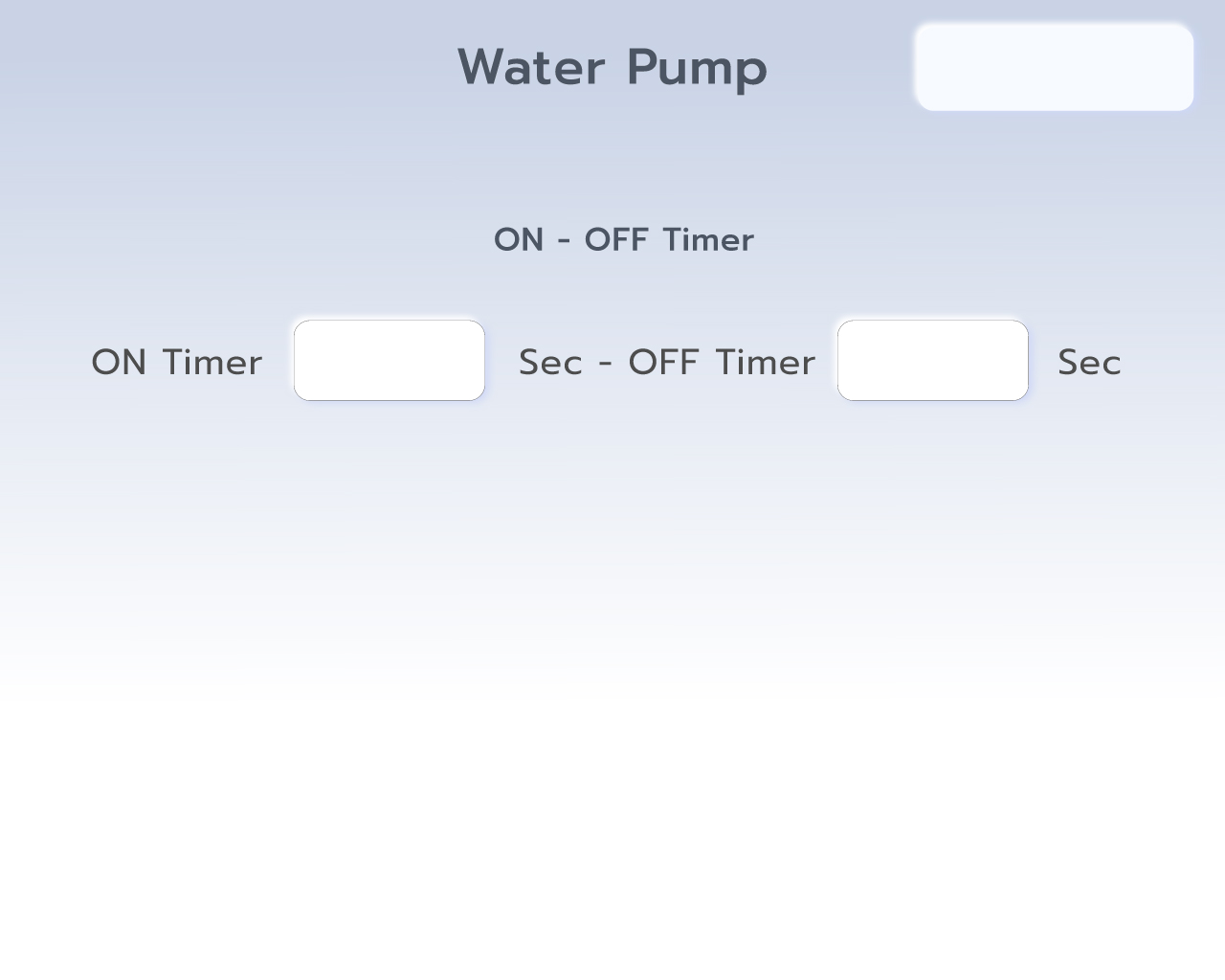Select the OFF Timer duration textbox
Screen dimensions: 1225x980
tap(933, 361)
